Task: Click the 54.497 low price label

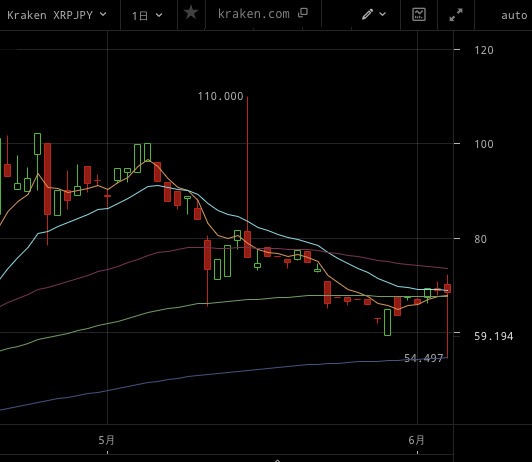Action: click(423, 358)
